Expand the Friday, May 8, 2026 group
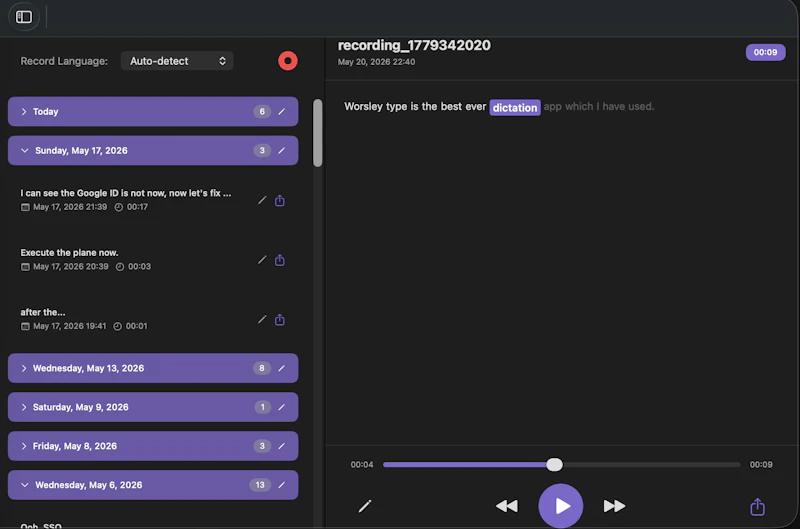Screen dimensions: 800x529 coord(23,446)
